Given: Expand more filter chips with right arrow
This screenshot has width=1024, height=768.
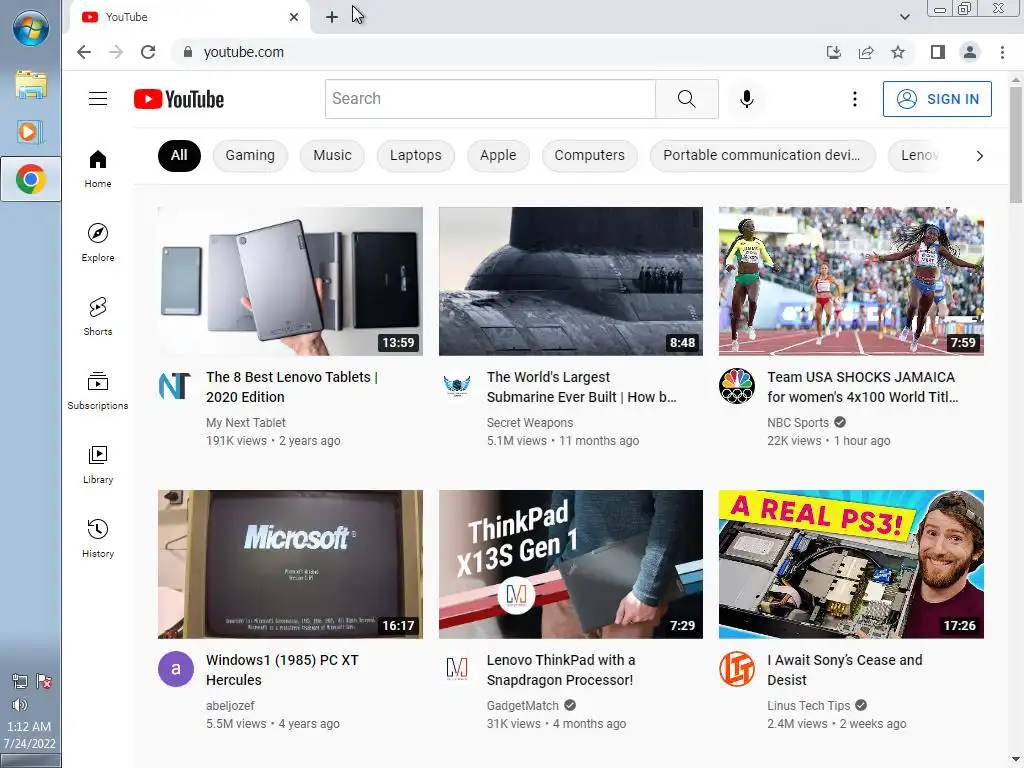Looking at the screenshot, I should click(979, 156).
